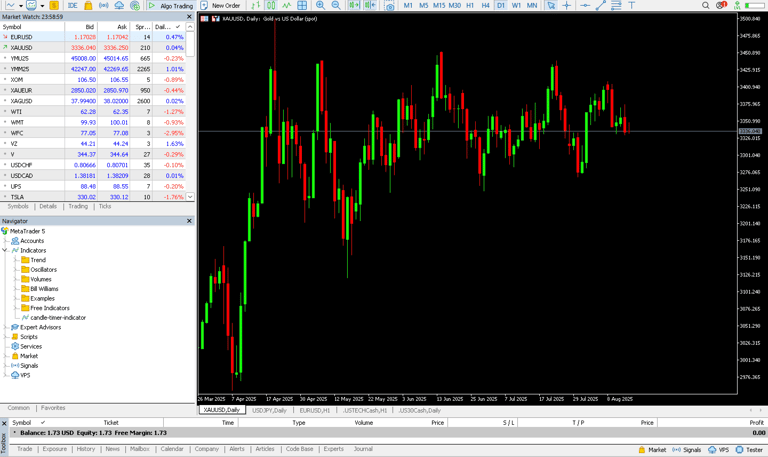Open the Signals icon in toolbar
Image resolution: width=768 pixels, height=457 pixels.
pos(104,5)
